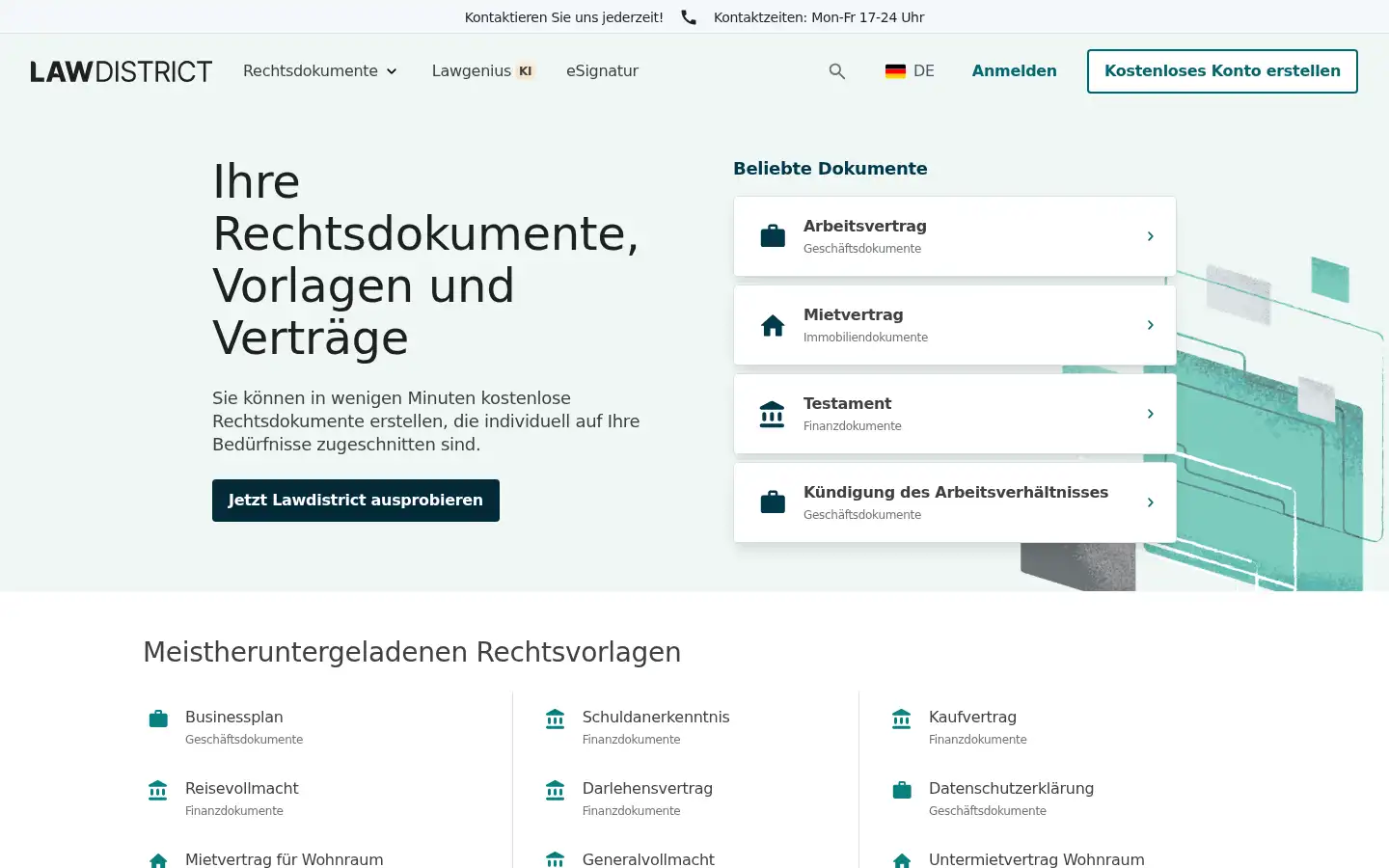Click house icon next to Untermietvertrag Wohnraum
Viewport: 1389px width, 868px height.
pos(902,860)
